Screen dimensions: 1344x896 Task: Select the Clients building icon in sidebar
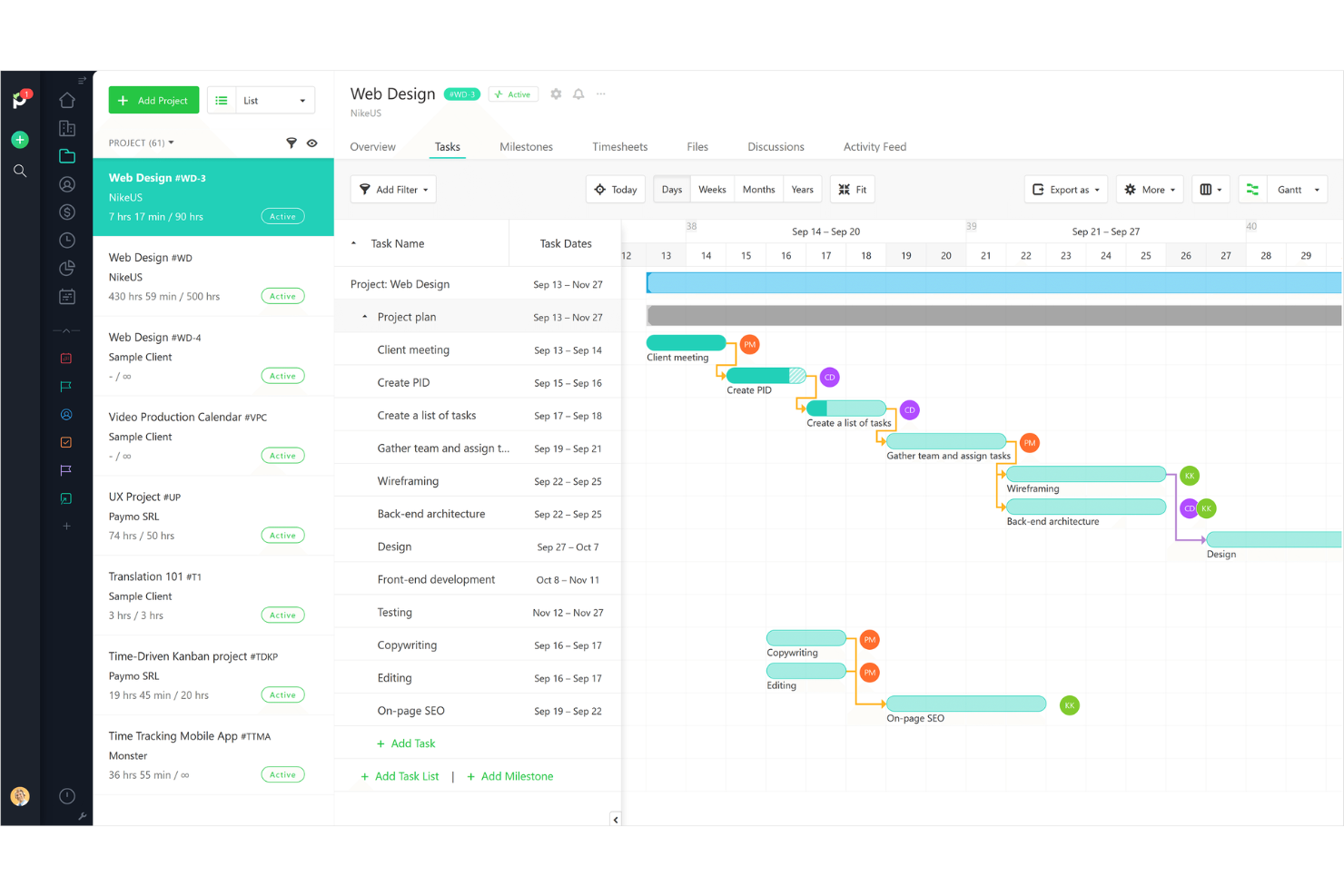(67, 128)
